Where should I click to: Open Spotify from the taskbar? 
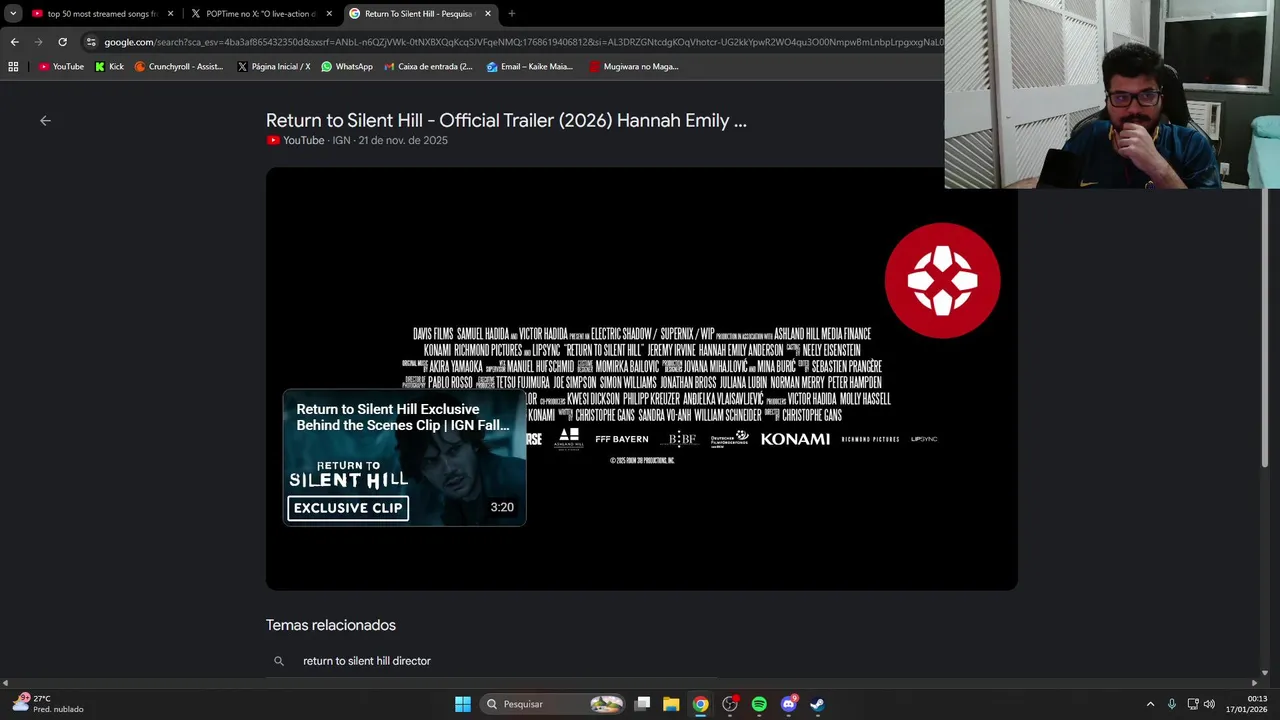759,704
